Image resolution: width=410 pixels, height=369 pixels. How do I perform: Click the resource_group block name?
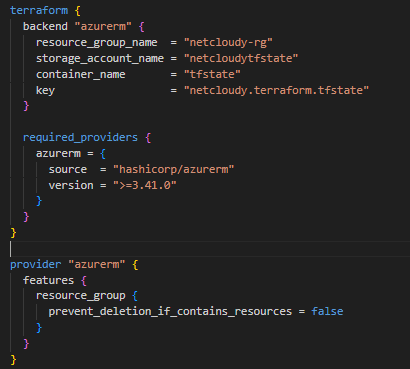coord(81,296)
